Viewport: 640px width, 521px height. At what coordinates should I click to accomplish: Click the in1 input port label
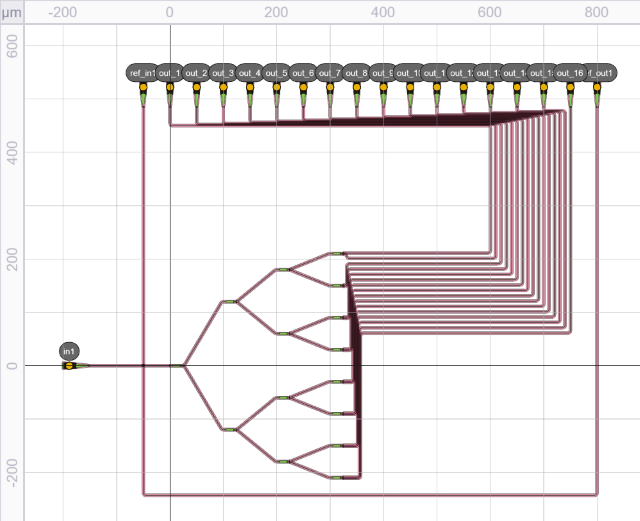pyautogui.click(x=69, y=351)
